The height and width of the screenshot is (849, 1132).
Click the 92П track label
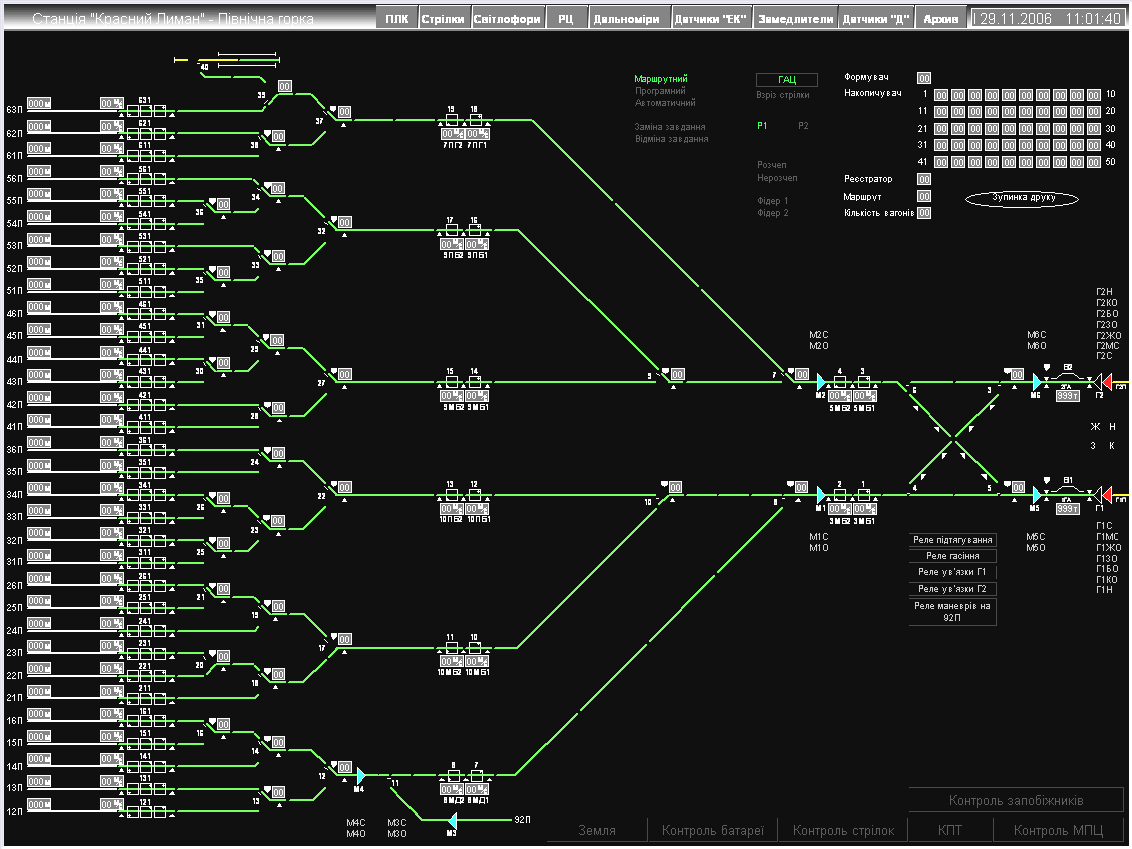523,820
